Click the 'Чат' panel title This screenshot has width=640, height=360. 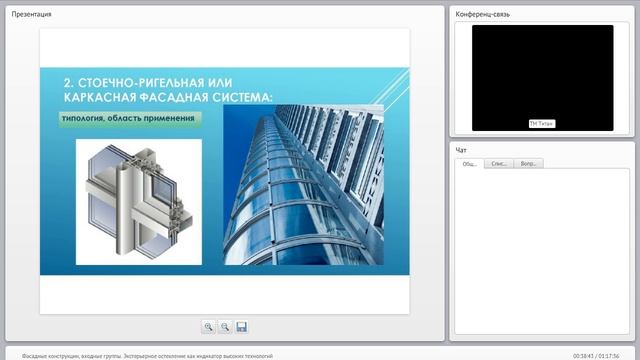click(x=461, y=150)
